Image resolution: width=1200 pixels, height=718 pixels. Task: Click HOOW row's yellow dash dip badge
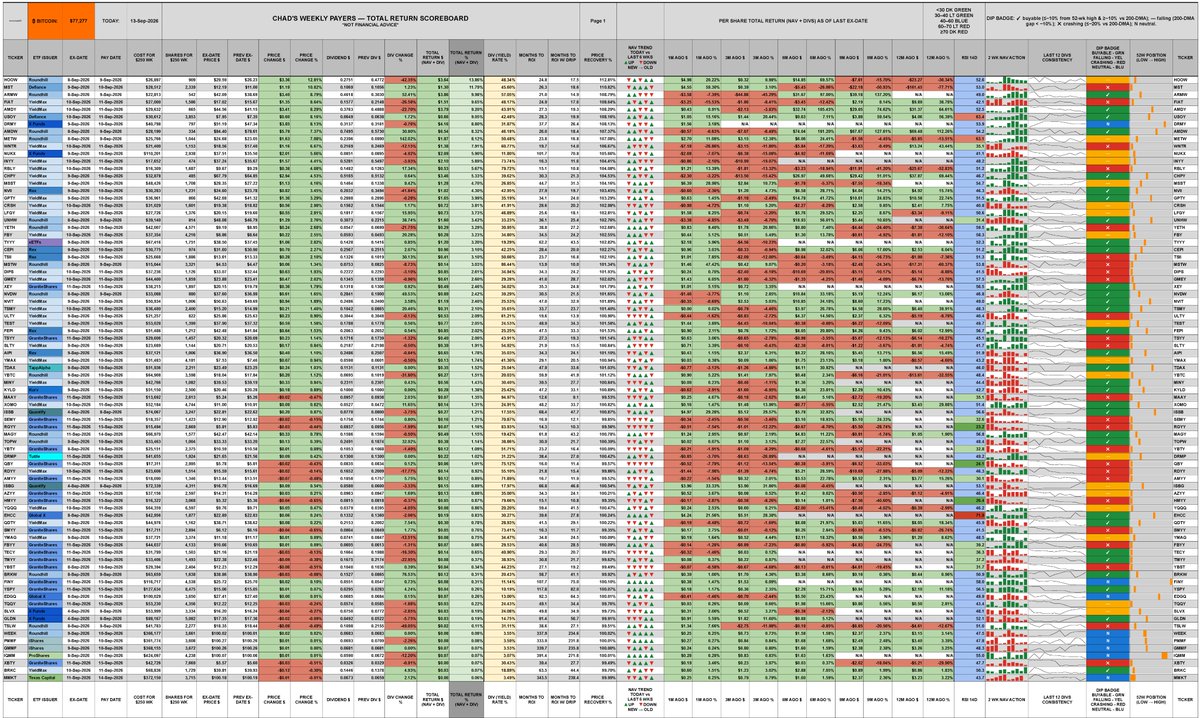pyautogui.click(x=1108, y=79)
